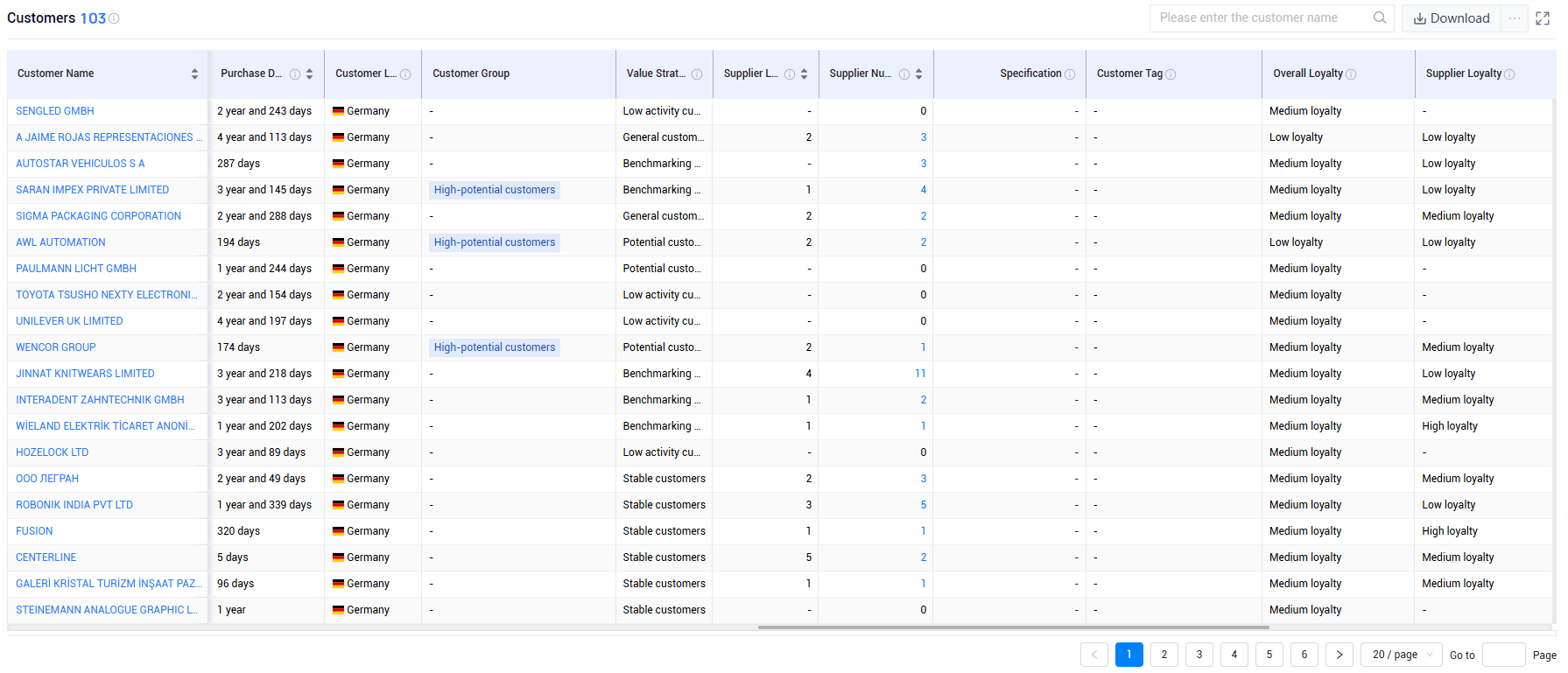Select page 1 in pagination
Screen dimensions: 1568x673
(x=1129, y=655)
